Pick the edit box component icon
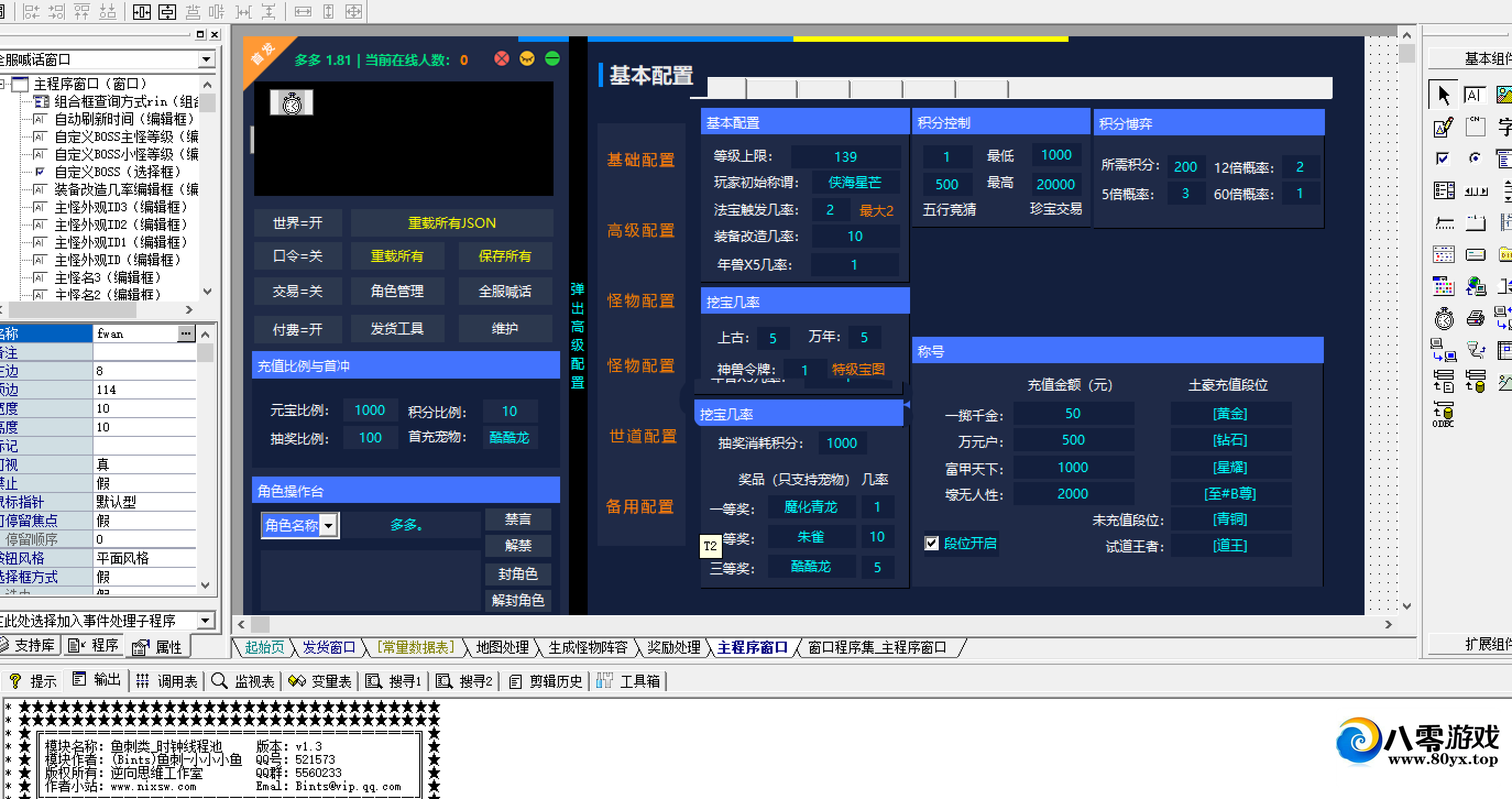This screenshot has width=1512, height=799. [1475, 95]
